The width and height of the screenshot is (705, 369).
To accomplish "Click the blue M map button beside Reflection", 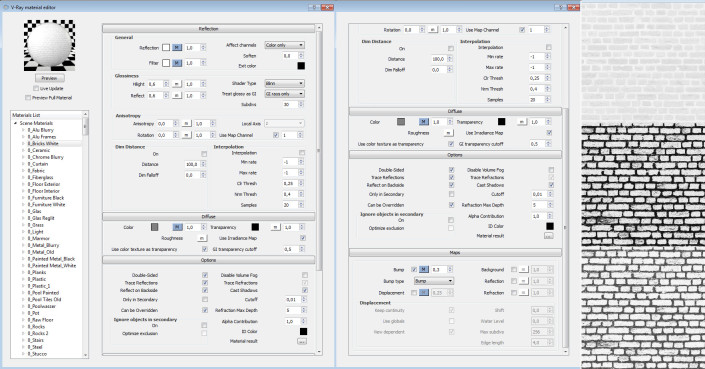I will (177, 48).
